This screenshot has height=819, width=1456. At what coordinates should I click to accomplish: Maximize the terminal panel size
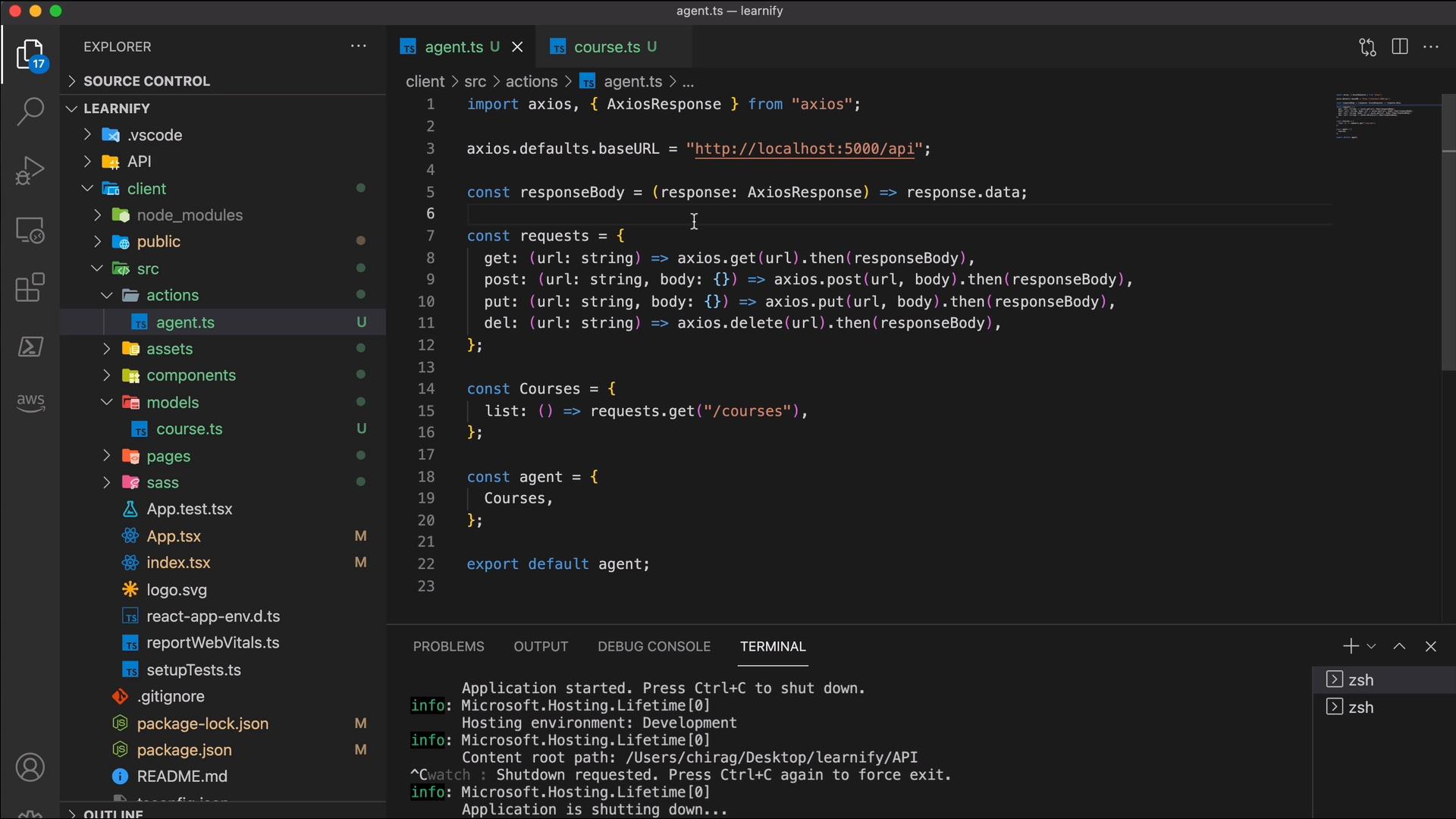1399,646
